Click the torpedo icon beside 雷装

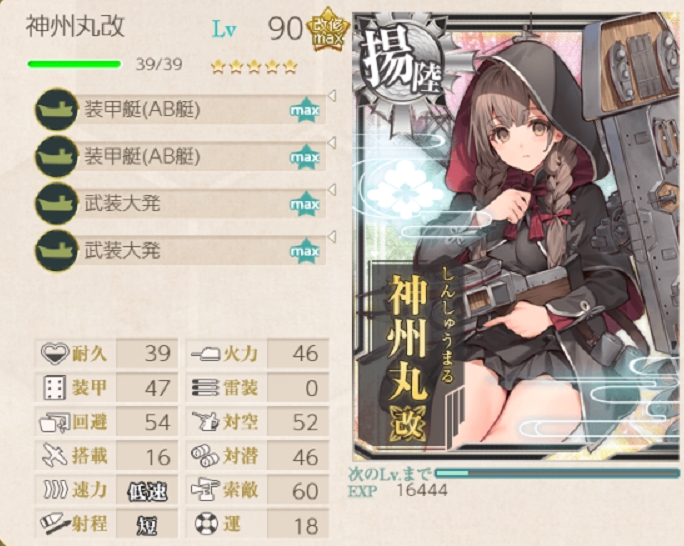tap(205, 388)
